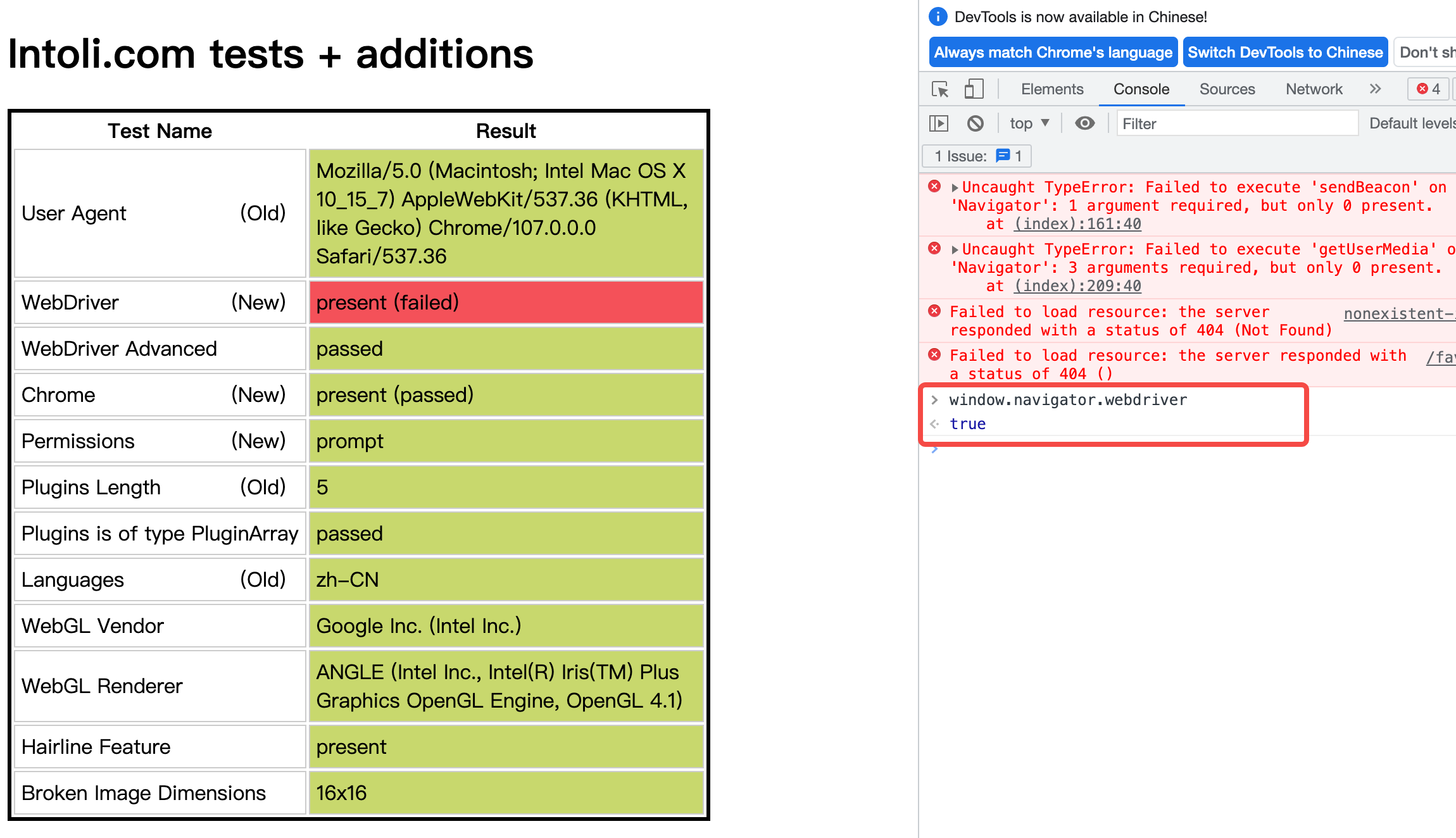The width and height of the screenshot is (1456, 838).
Task: Click the true result output in console
Action: coord(967,424)
